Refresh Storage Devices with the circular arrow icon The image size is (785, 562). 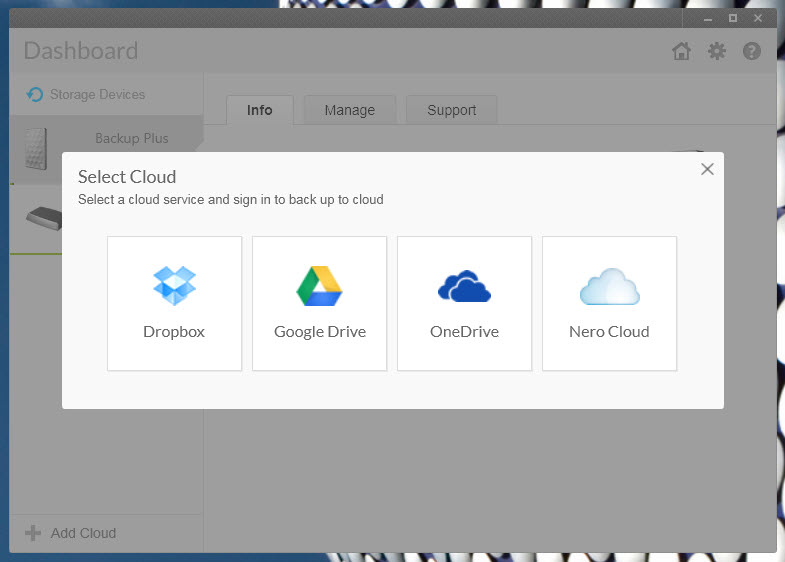(35, 94)
